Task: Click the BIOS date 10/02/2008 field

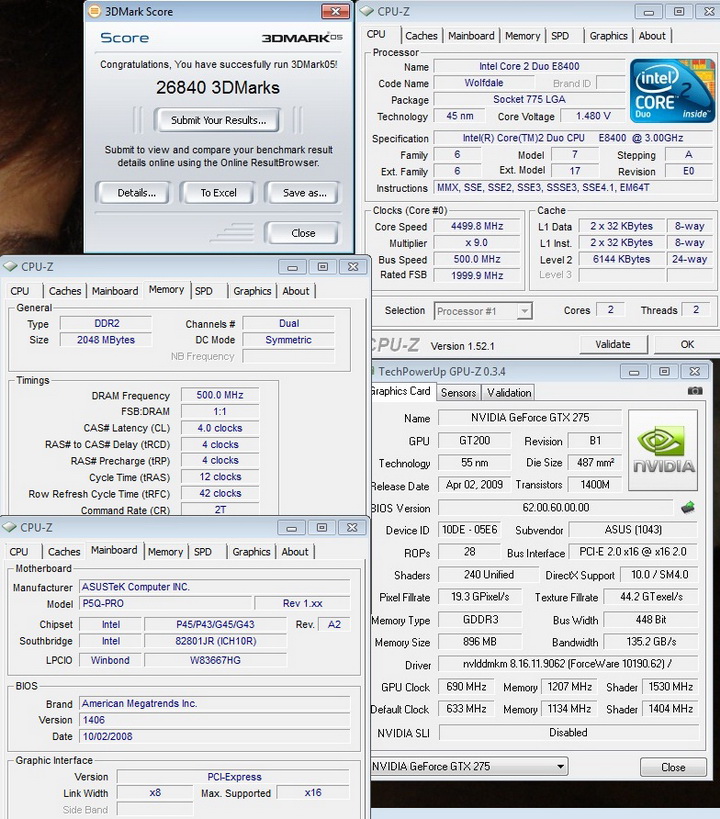Action: [x=214, y=736]
